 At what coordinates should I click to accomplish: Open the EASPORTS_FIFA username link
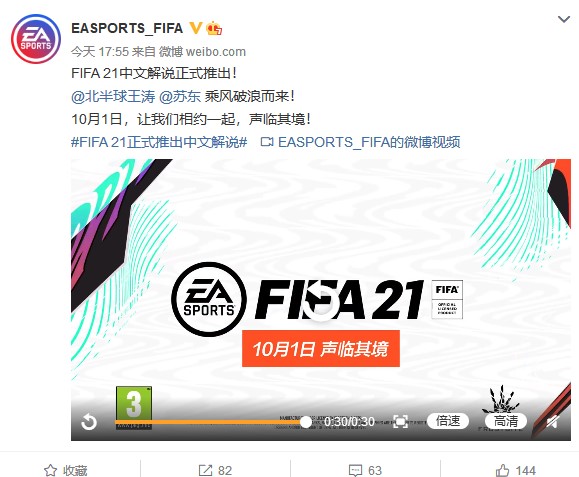coord(127,28)
